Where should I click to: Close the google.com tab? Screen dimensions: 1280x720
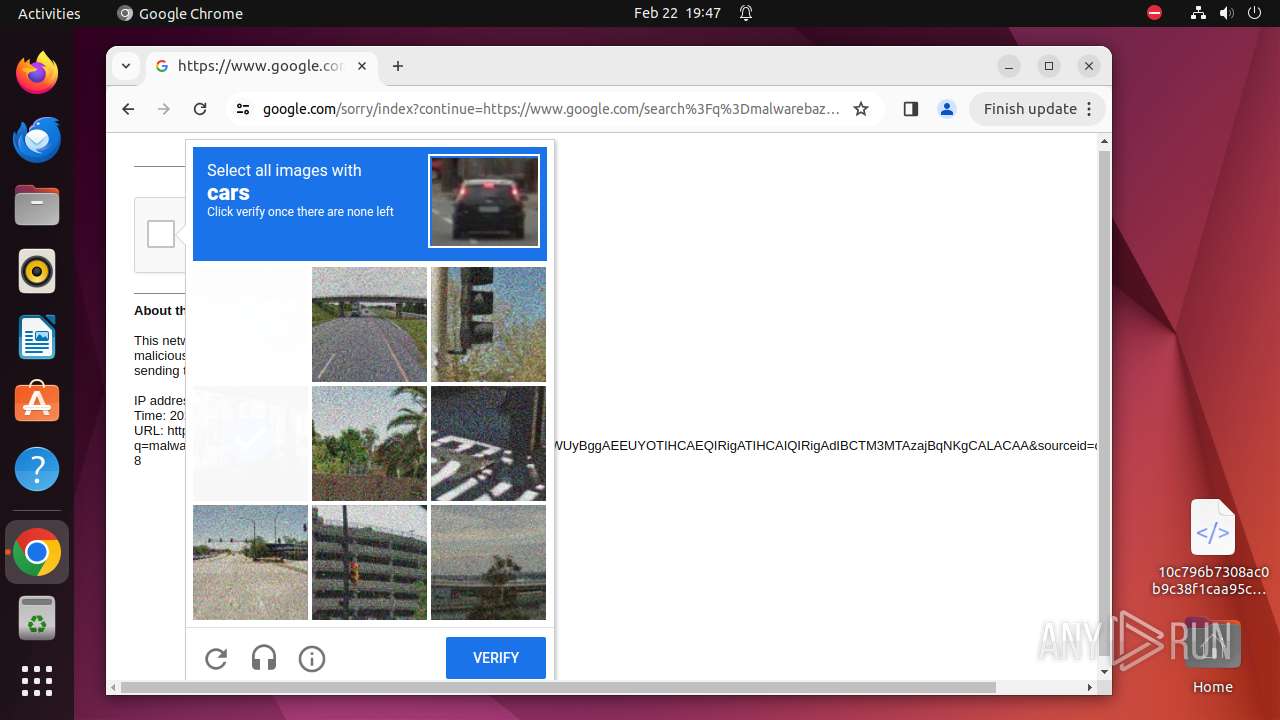point(362,66)
